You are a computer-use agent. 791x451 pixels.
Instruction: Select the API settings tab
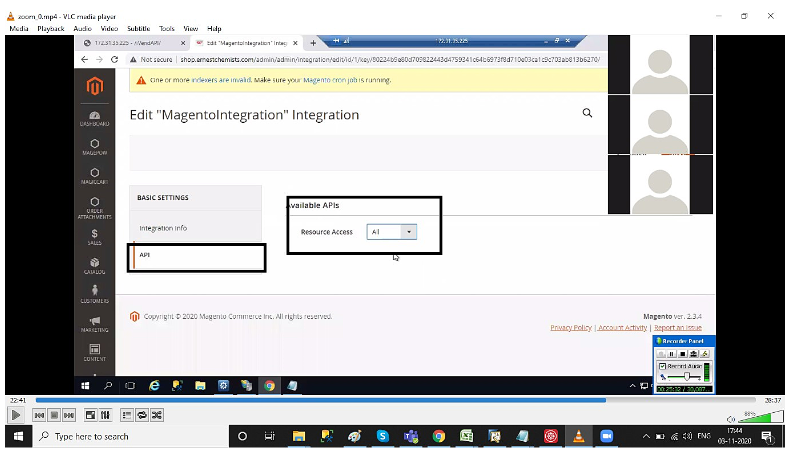pyautogui.click(x=197, y=255)
